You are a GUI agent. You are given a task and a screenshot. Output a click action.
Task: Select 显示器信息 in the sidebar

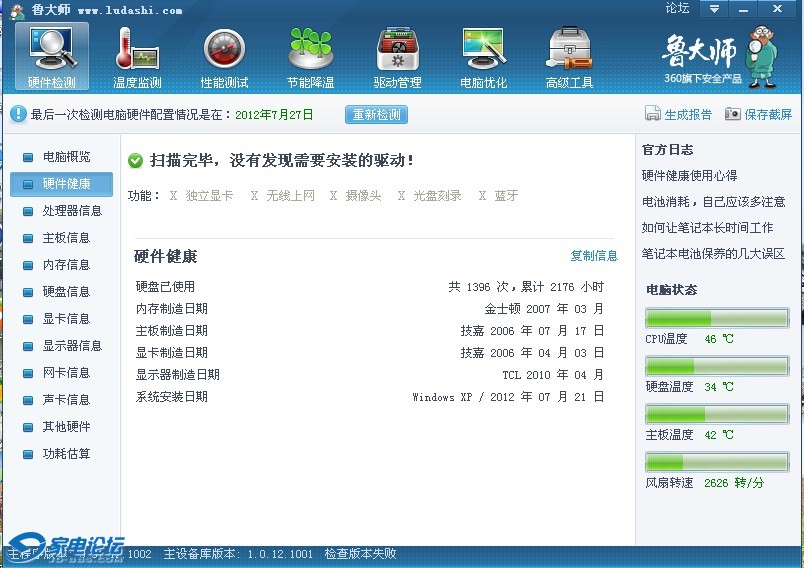tap(62, 346)
